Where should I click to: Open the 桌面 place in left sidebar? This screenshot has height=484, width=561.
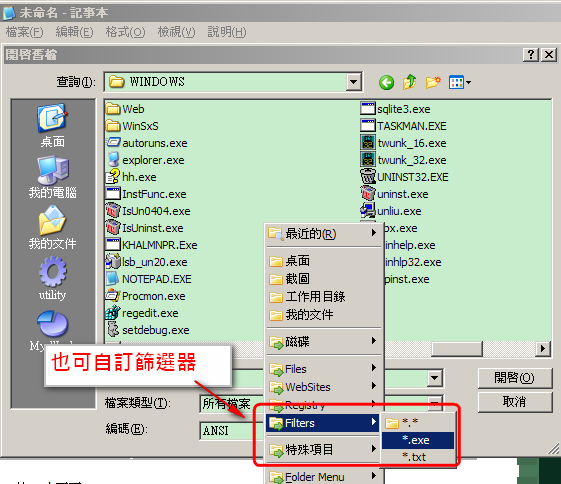[x=53, y=126]
